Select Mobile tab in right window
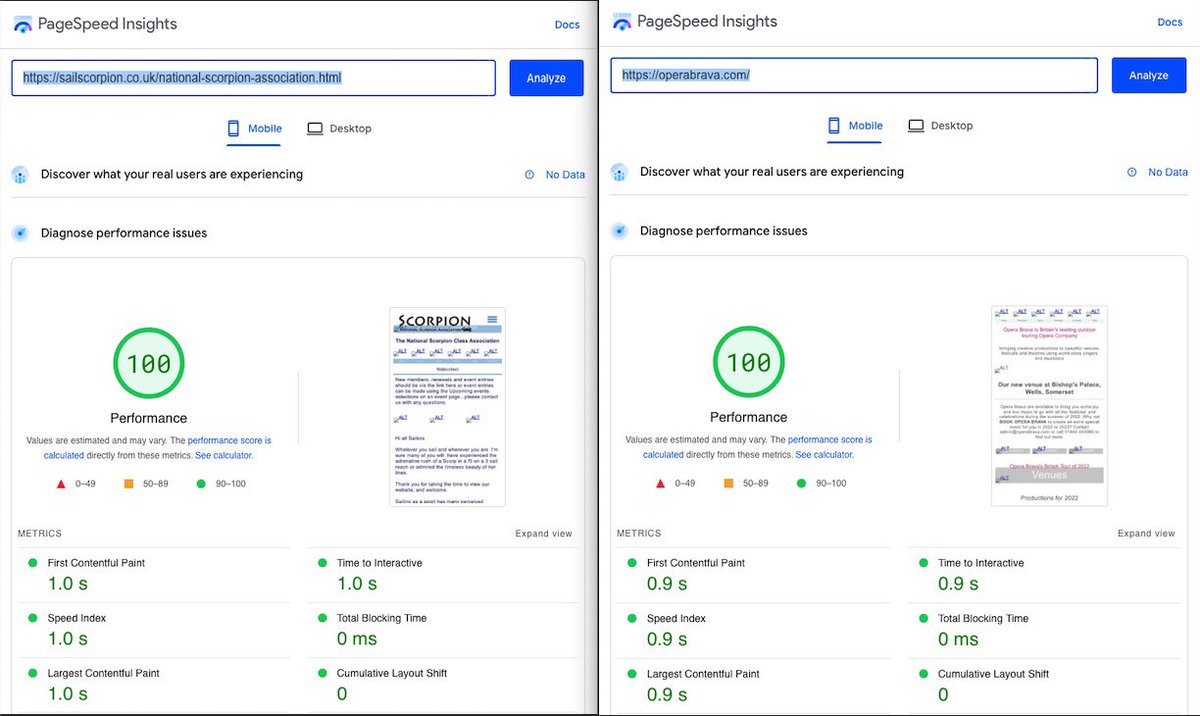 pyautogui.click(x=855, y=126)
